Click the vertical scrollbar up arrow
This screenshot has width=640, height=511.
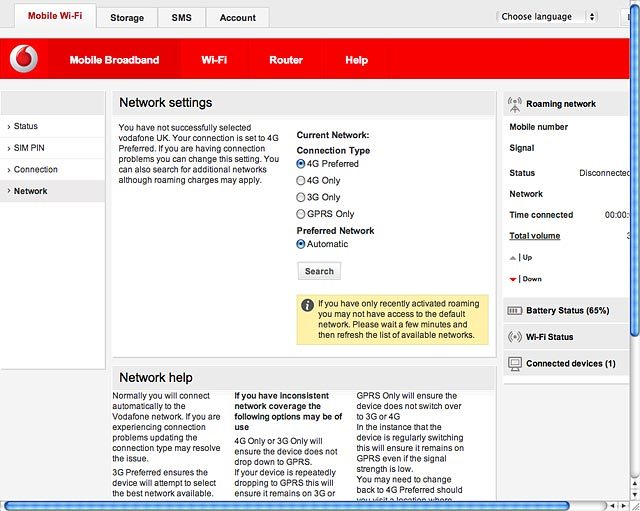pos(635,484)
